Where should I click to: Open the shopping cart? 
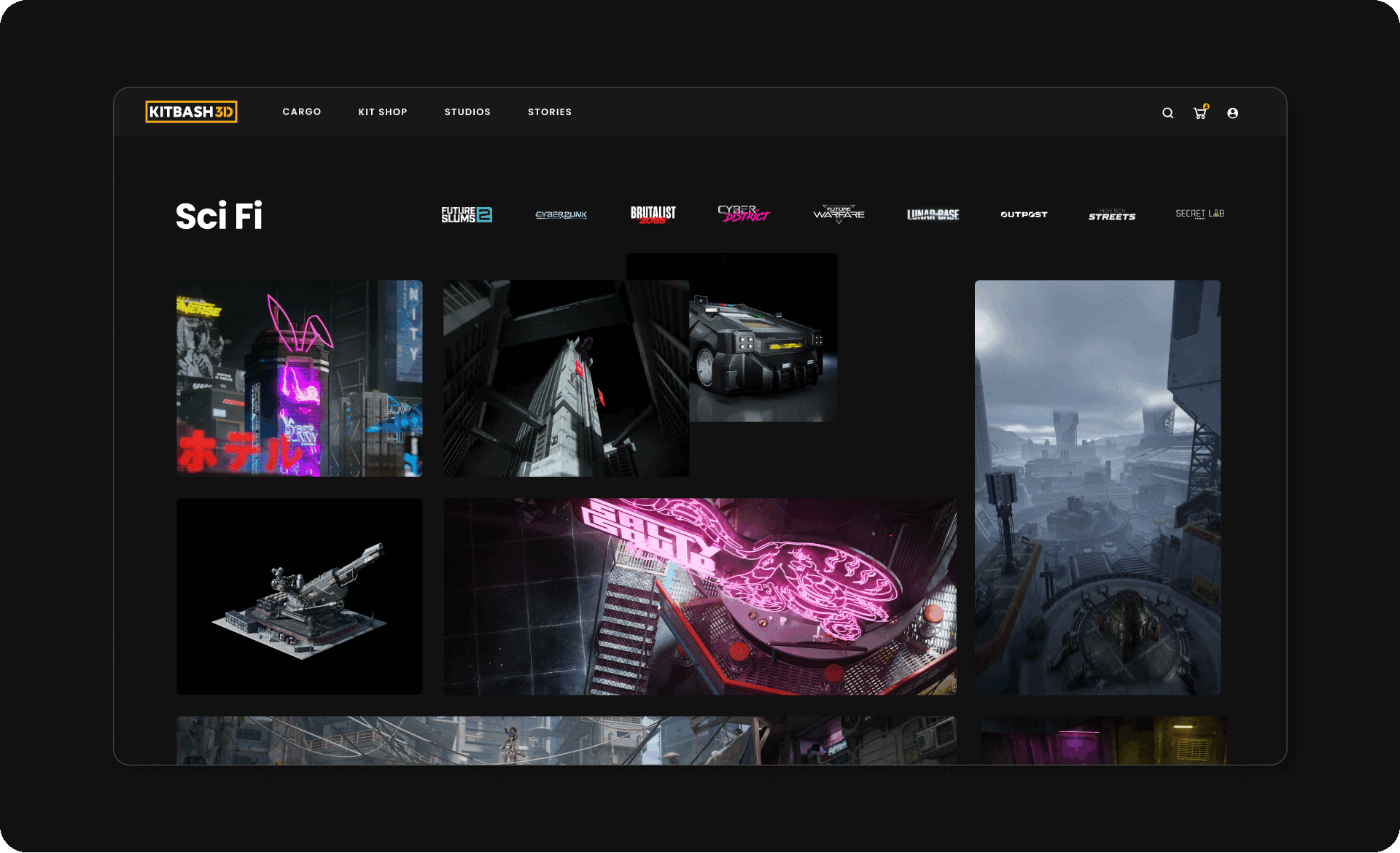tap(1199, 113)
